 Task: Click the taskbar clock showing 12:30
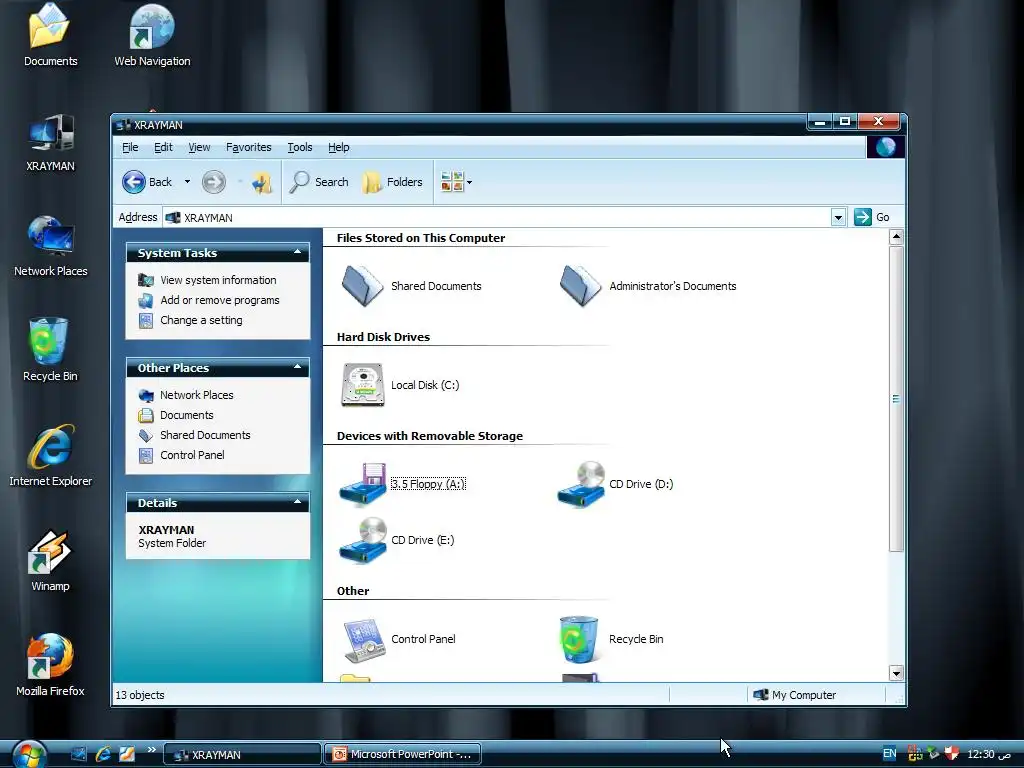989,754
